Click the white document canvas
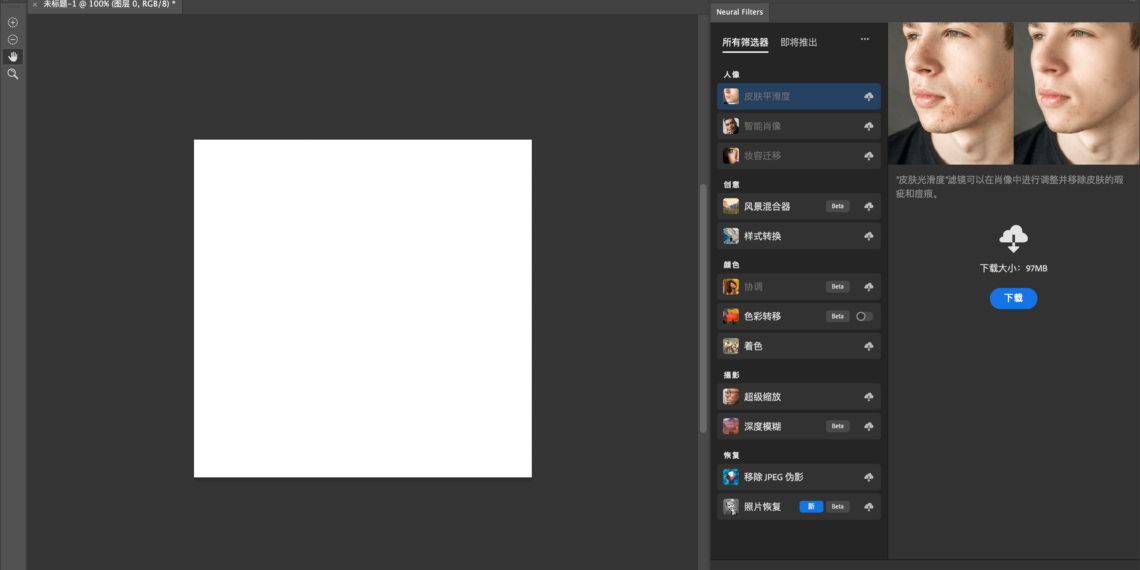1140x570 pixels. pos(363,309)
